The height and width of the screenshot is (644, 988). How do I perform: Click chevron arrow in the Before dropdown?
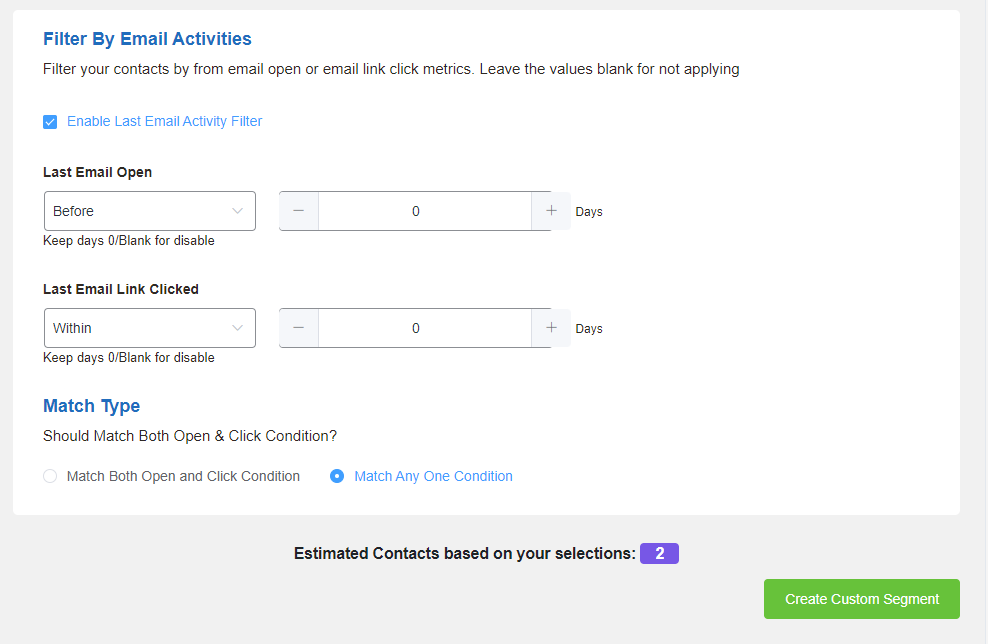[x=237, y=211]
